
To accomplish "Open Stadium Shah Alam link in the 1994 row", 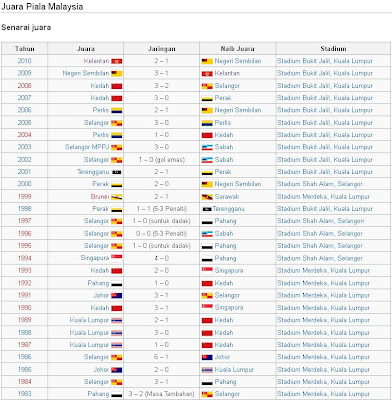I will click(320, 258).
